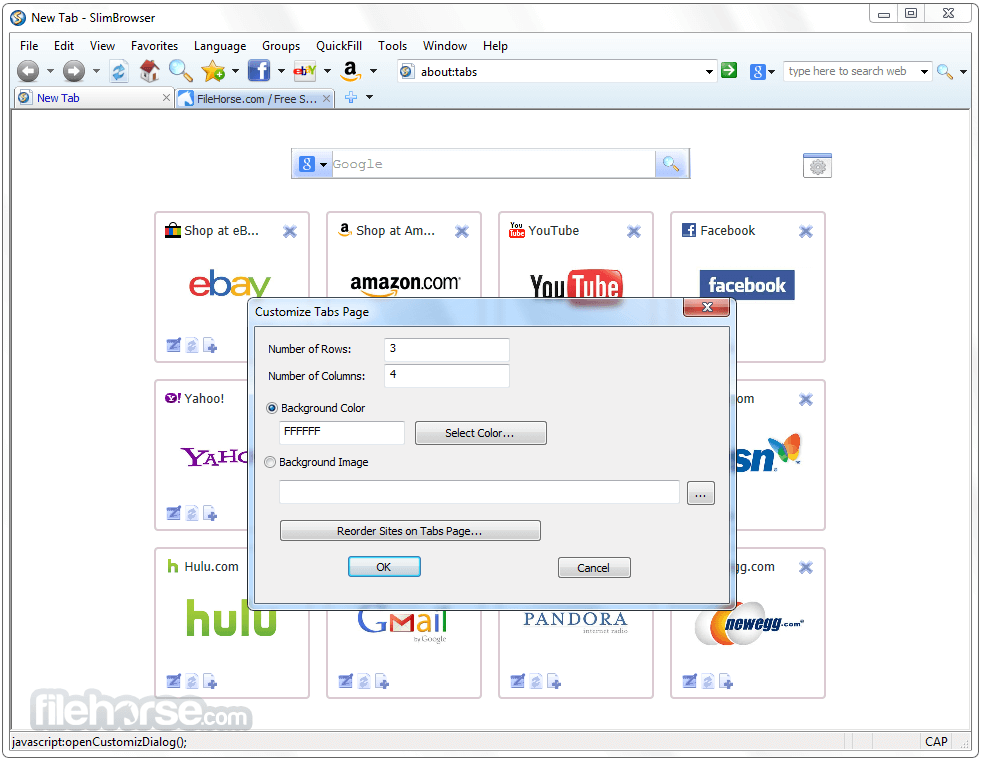The height and width of the screenshot is (761, 982).
Task: Click the FFFFFF color hex field
Action: pos(342,433)
